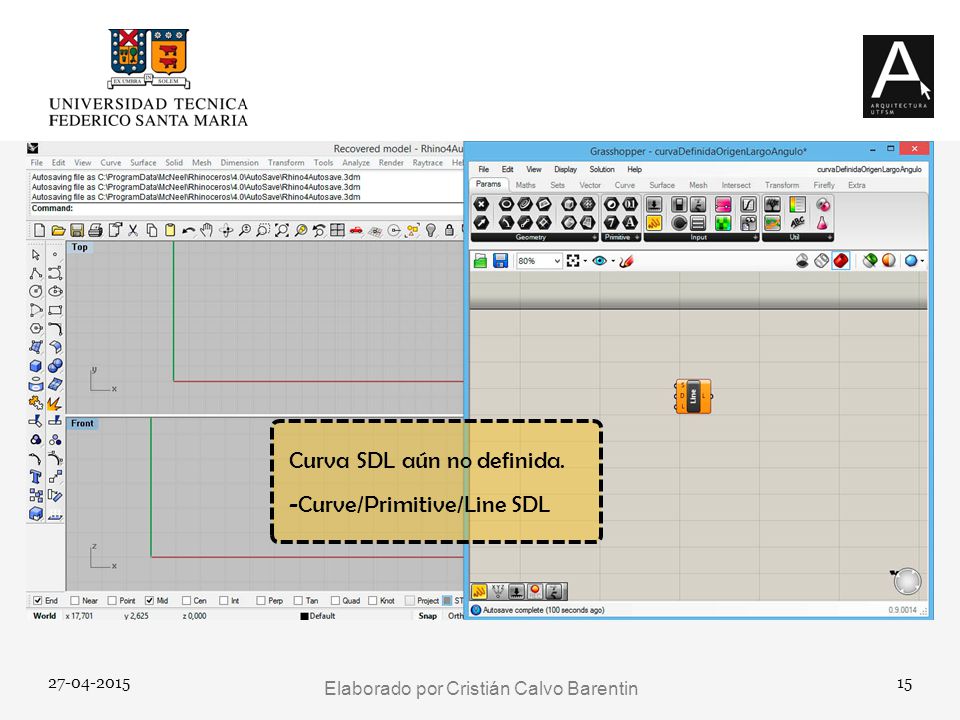This screenshot has height=720, width=960.
Task: Enable the Point osnap checkbox
Action: pyautogui.click(x=112, y=601)
